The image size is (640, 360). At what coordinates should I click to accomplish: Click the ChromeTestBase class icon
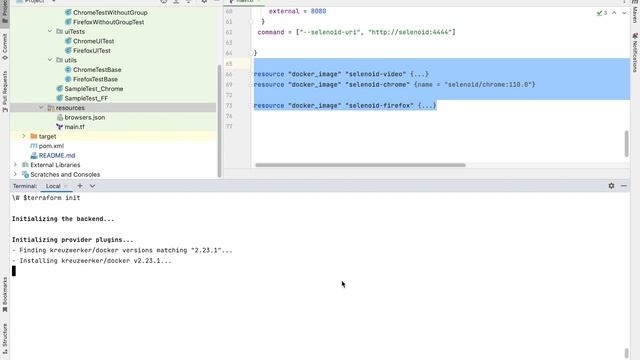(x=68, y=70)
